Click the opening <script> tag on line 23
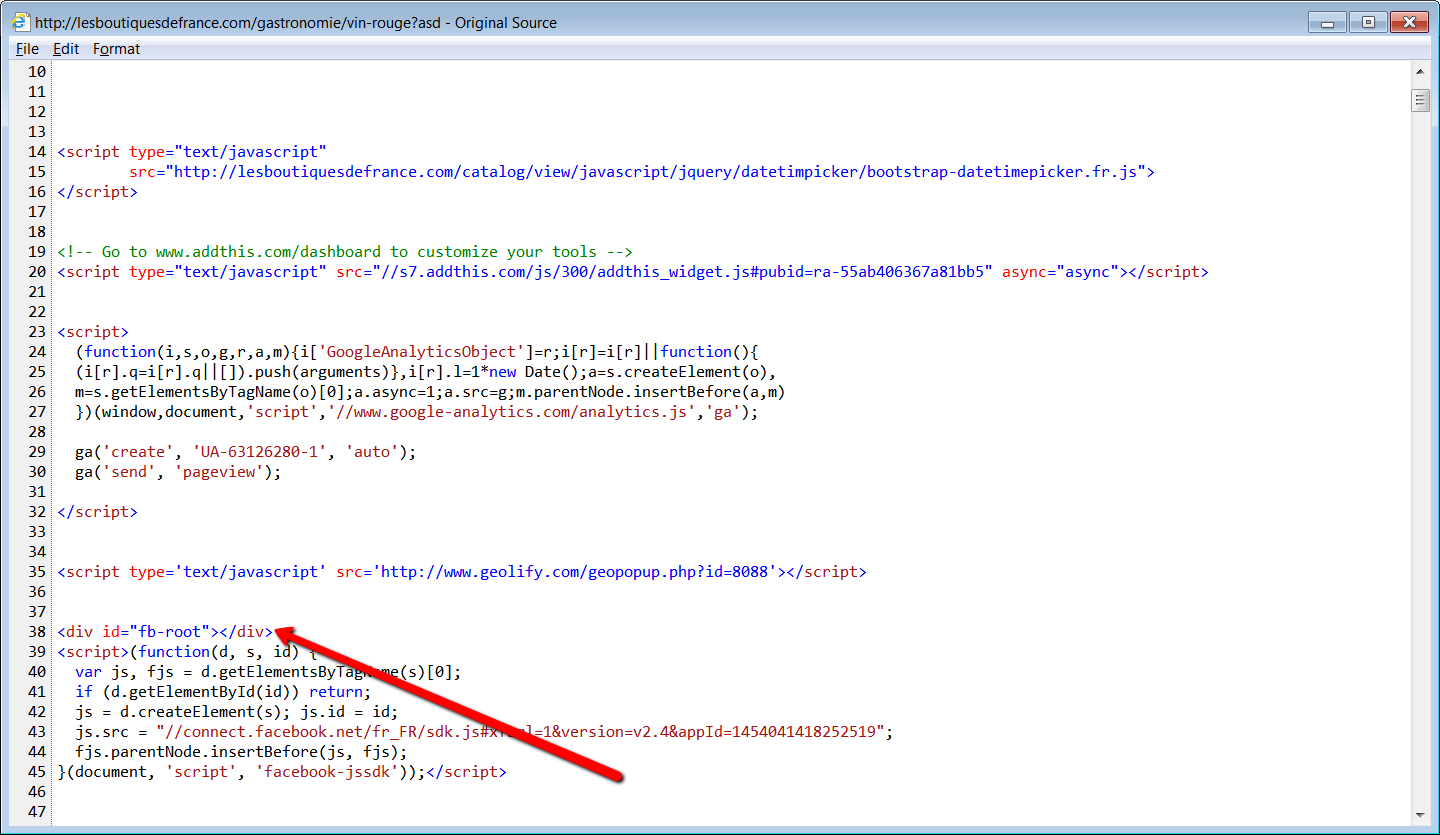Image resolution: width=1440 pixels, height=835 pixels. [93, 332]
